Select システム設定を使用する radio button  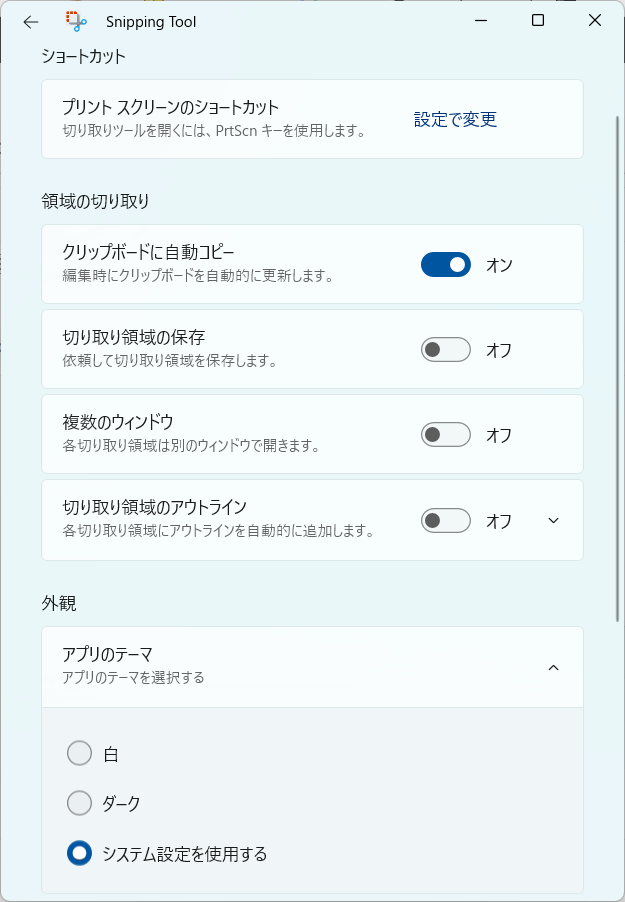[79, 853]
